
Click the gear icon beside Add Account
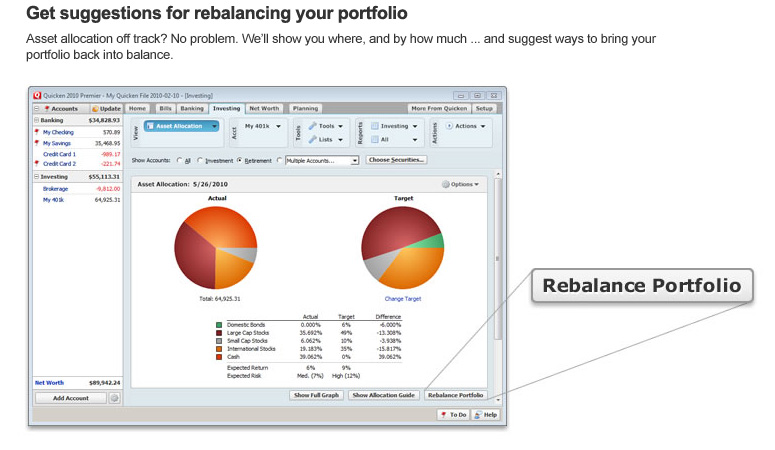click(x=115, y=398)
